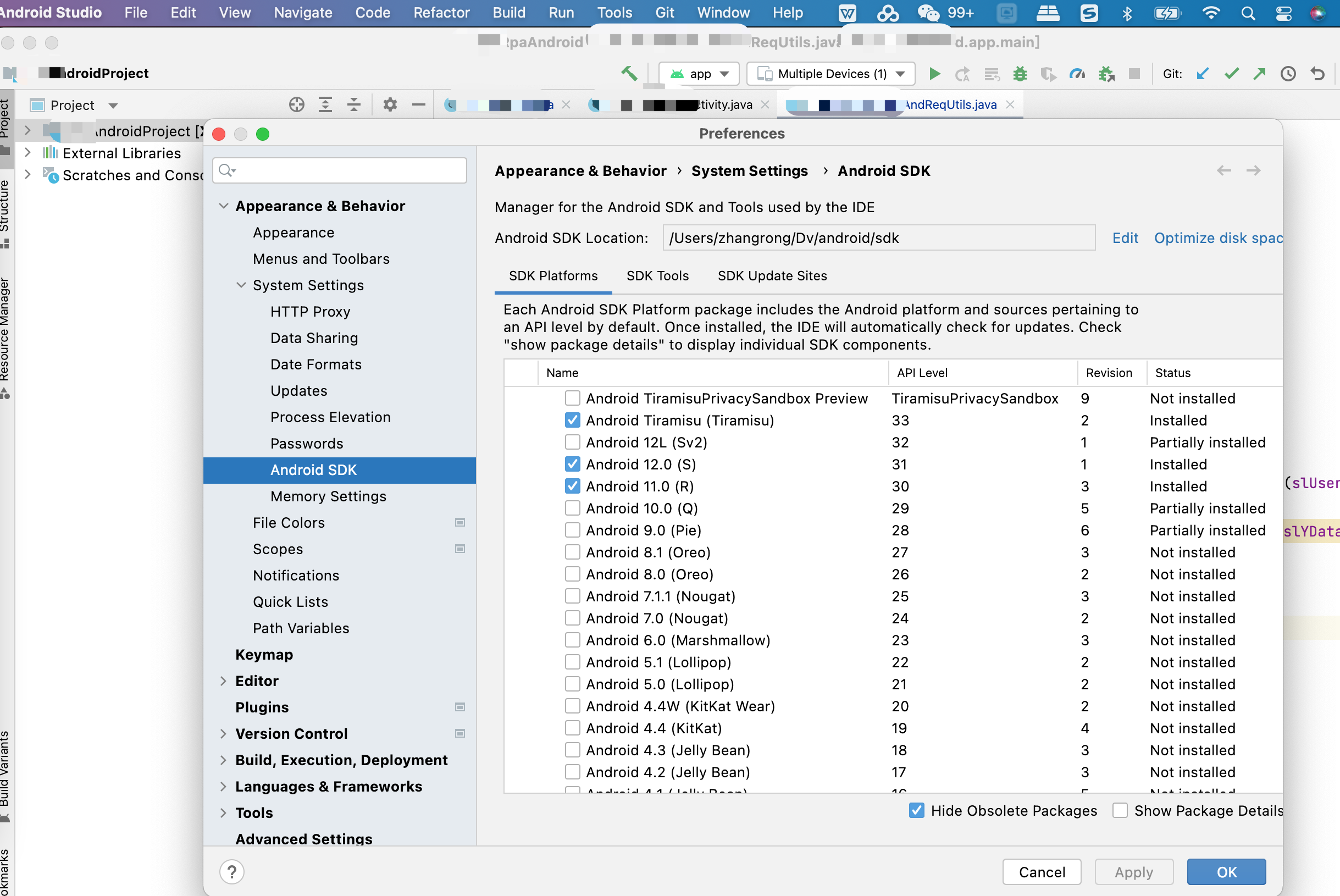Viewport: 1340px width, 896px height.
Task: Click the back arrow in Preferences header
Action: 1224,170
